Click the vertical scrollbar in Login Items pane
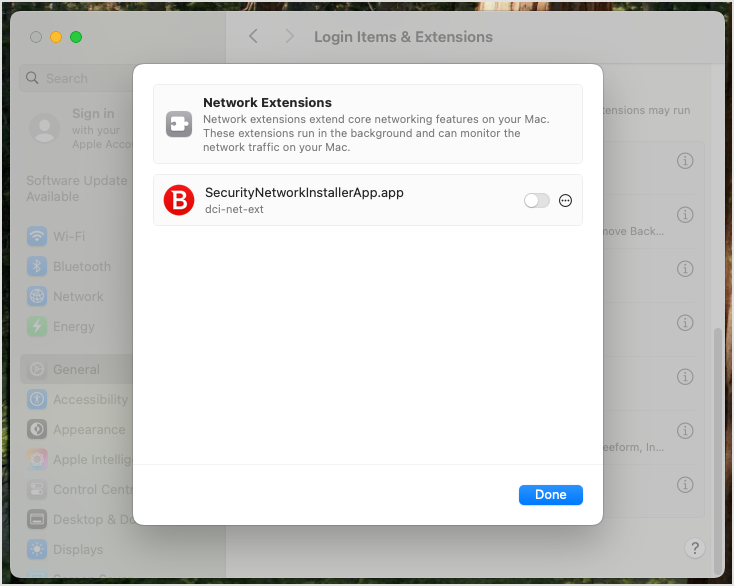The width and height of the screenshot is (734, 586). (717, 451)
